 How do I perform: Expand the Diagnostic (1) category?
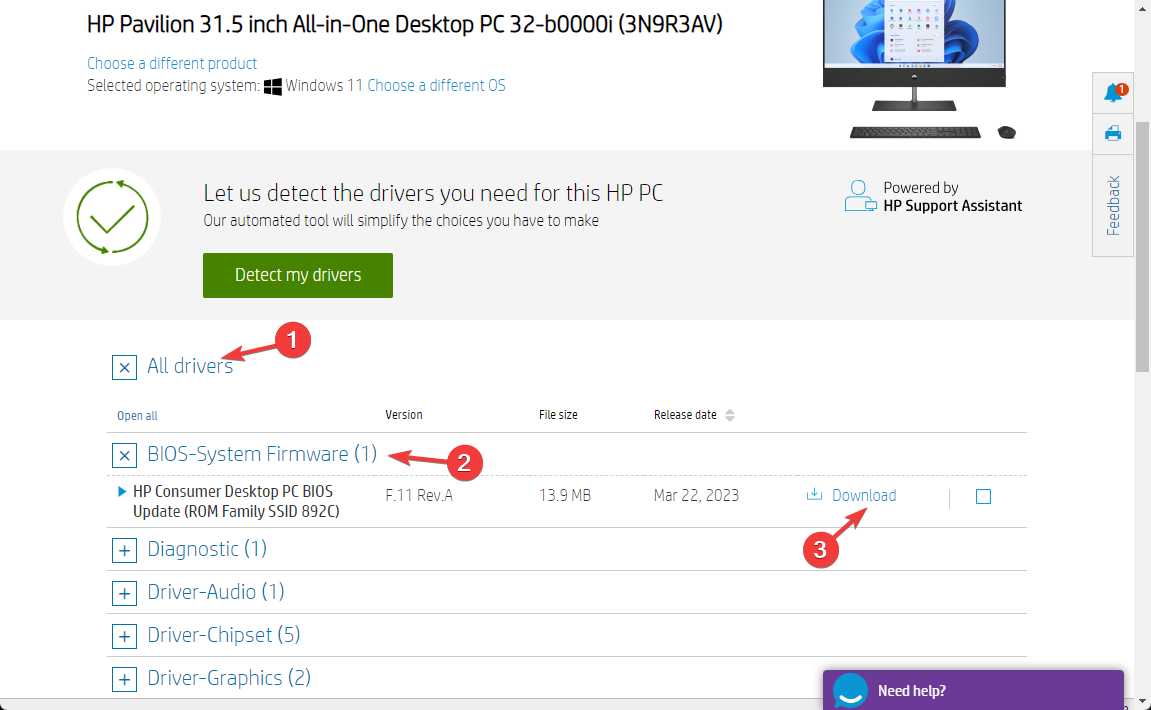124,550
